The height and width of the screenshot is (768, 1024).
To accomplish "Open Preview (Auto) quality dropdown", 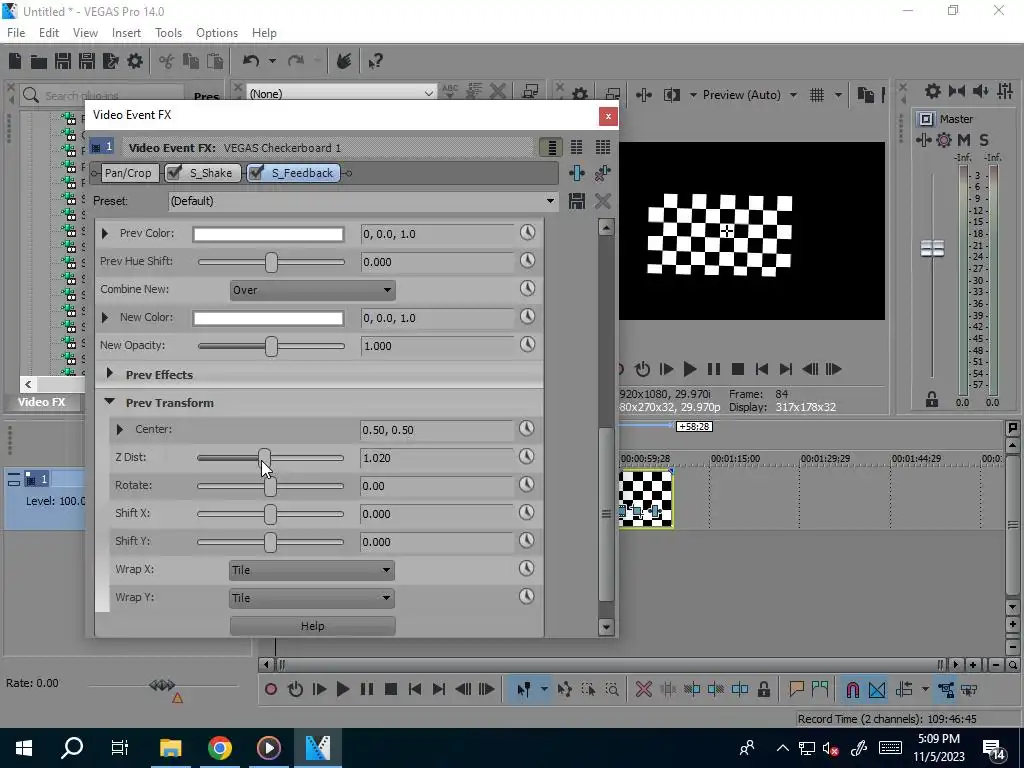I will point(750,95).
